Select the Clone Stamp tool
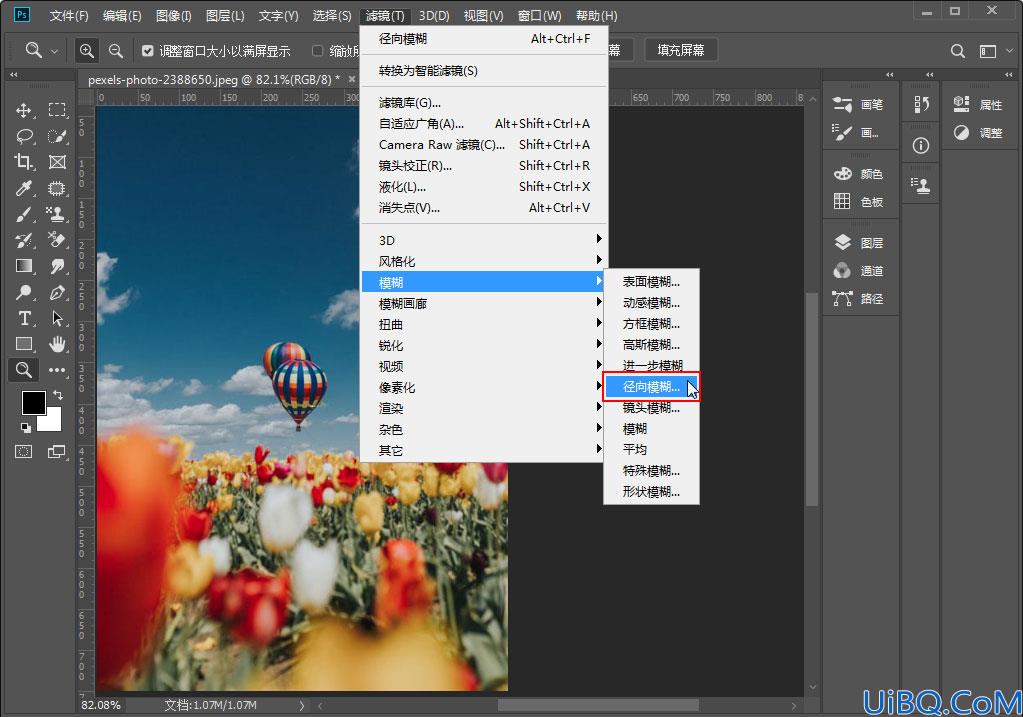The width and height of the screenshot is (1023, 717). tap(57, 215)
